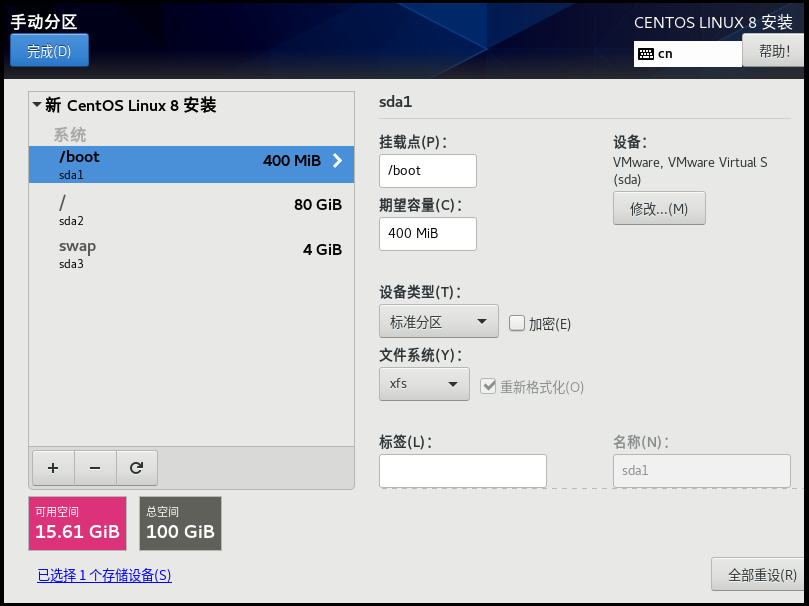Click the 400 MiB size in /boot row
This screenshot has height=606, width=809.
292,160
